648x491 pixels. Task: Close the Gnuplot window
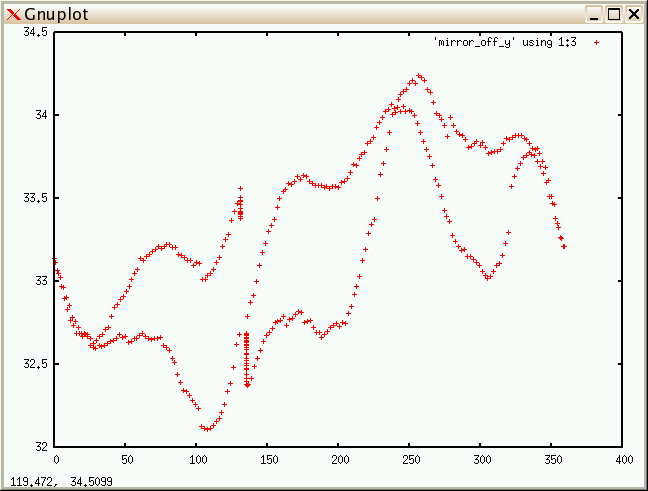[633, 14]
